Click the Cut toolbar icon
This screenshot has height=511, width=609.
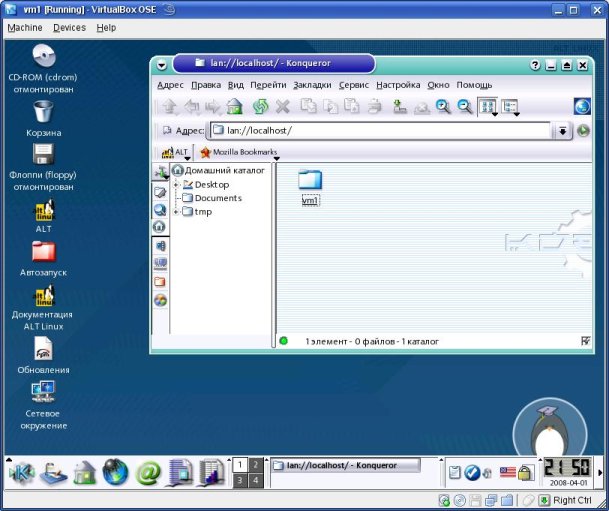(x=308, y=106)
